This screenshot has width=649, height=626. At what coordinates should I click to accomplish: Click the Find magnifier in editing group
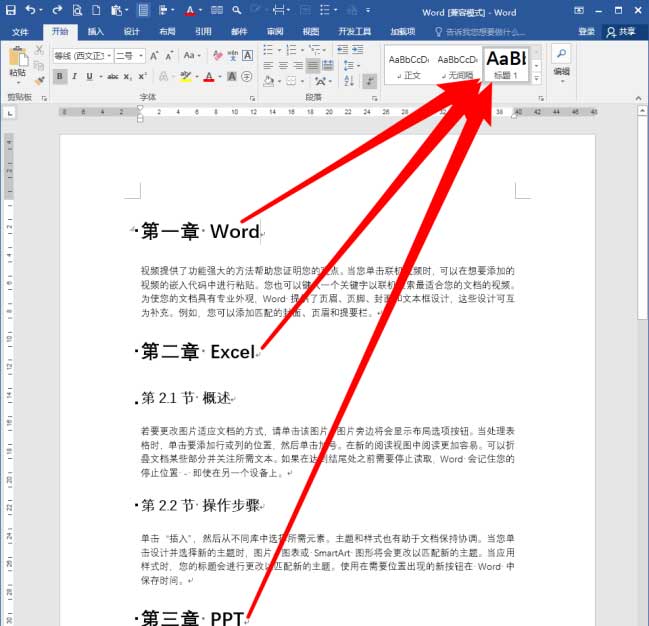[561, 54]
